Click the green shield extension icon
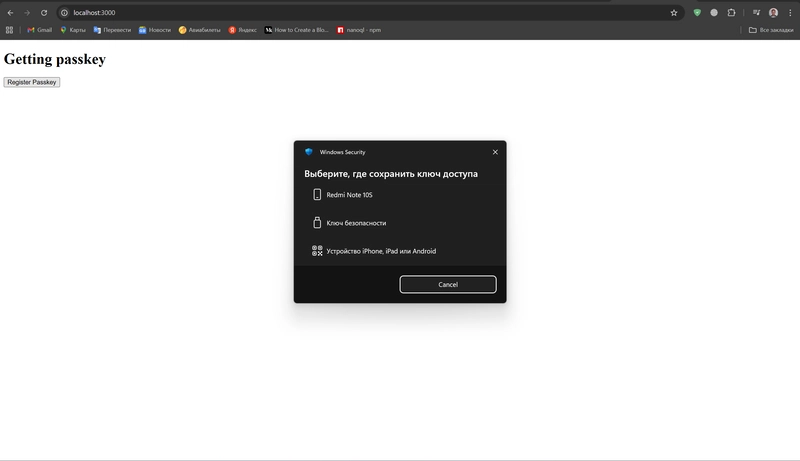Viewport: 800px width, 461px height. (x=697, y=13)
